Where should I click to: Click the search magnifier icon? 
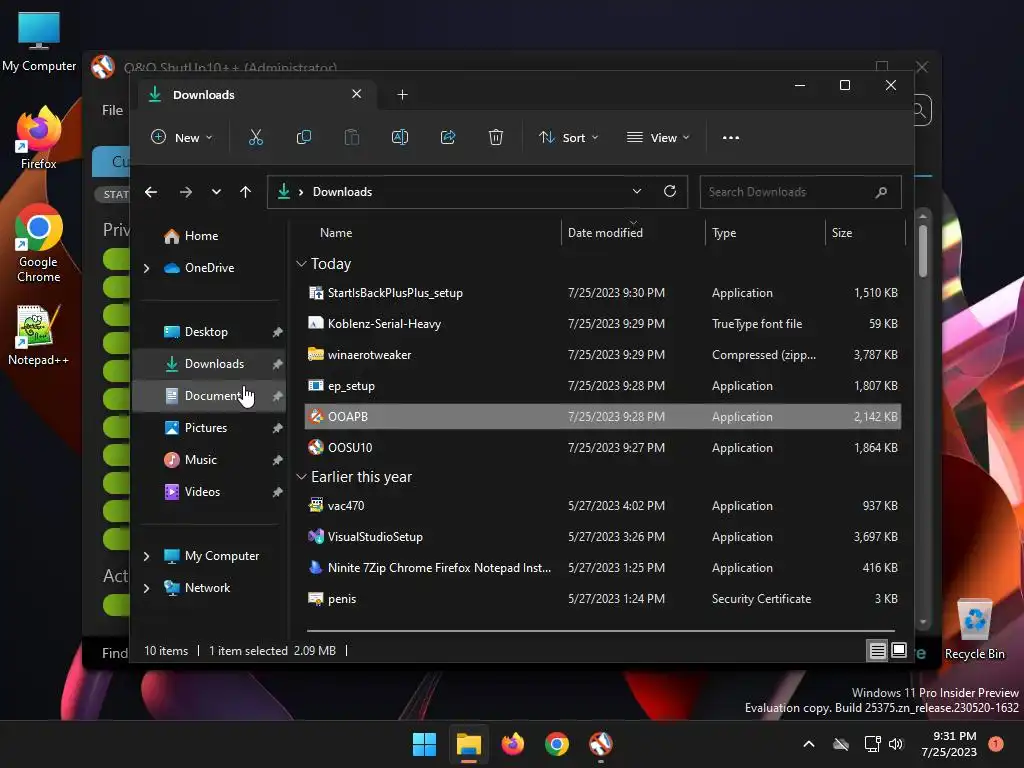coord(881,192)
